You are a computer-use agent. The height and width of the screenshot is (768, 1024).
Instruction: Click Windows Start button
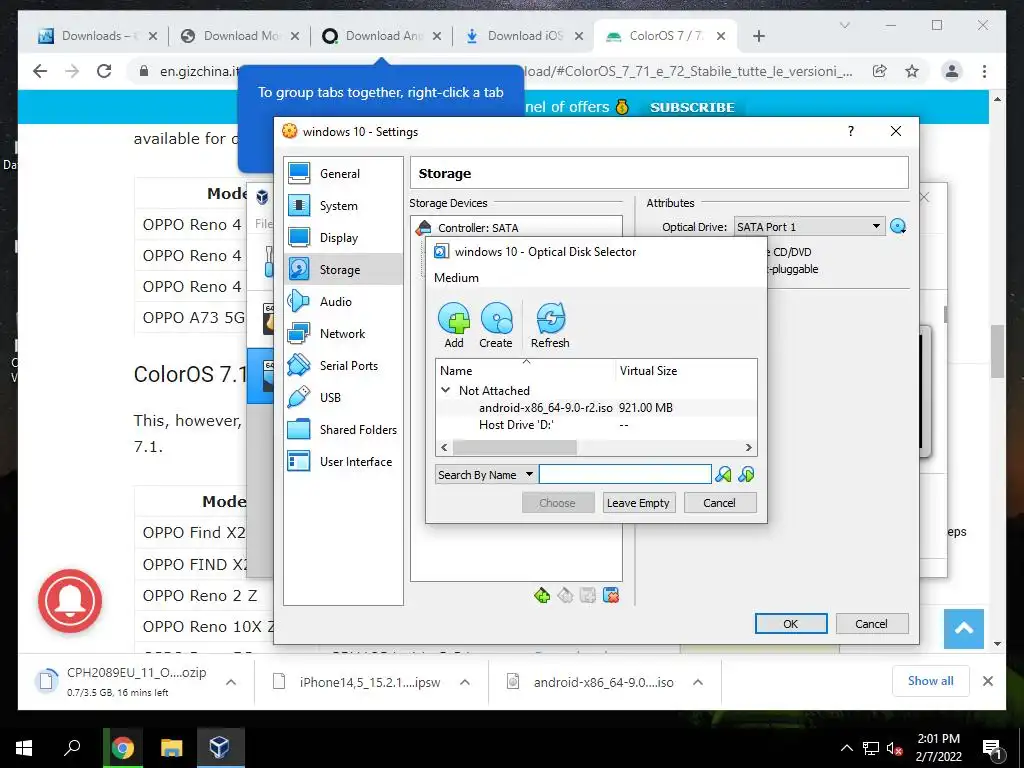(x=24, y=747)
